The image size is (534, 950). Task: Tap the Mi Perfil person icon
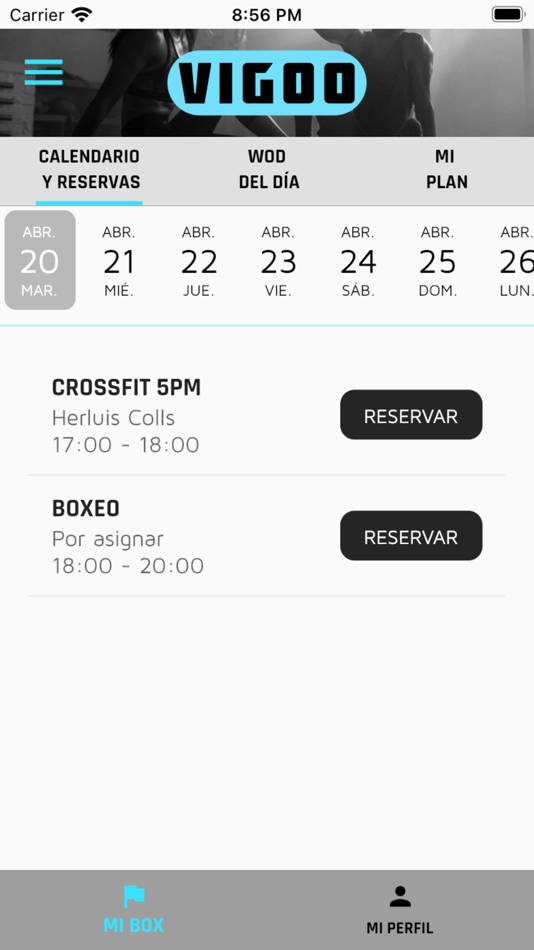point(400,896)
